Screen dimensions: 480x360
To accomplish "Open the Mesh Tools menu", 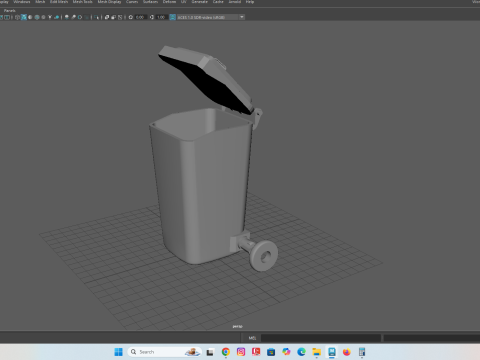I will point(83,2).
